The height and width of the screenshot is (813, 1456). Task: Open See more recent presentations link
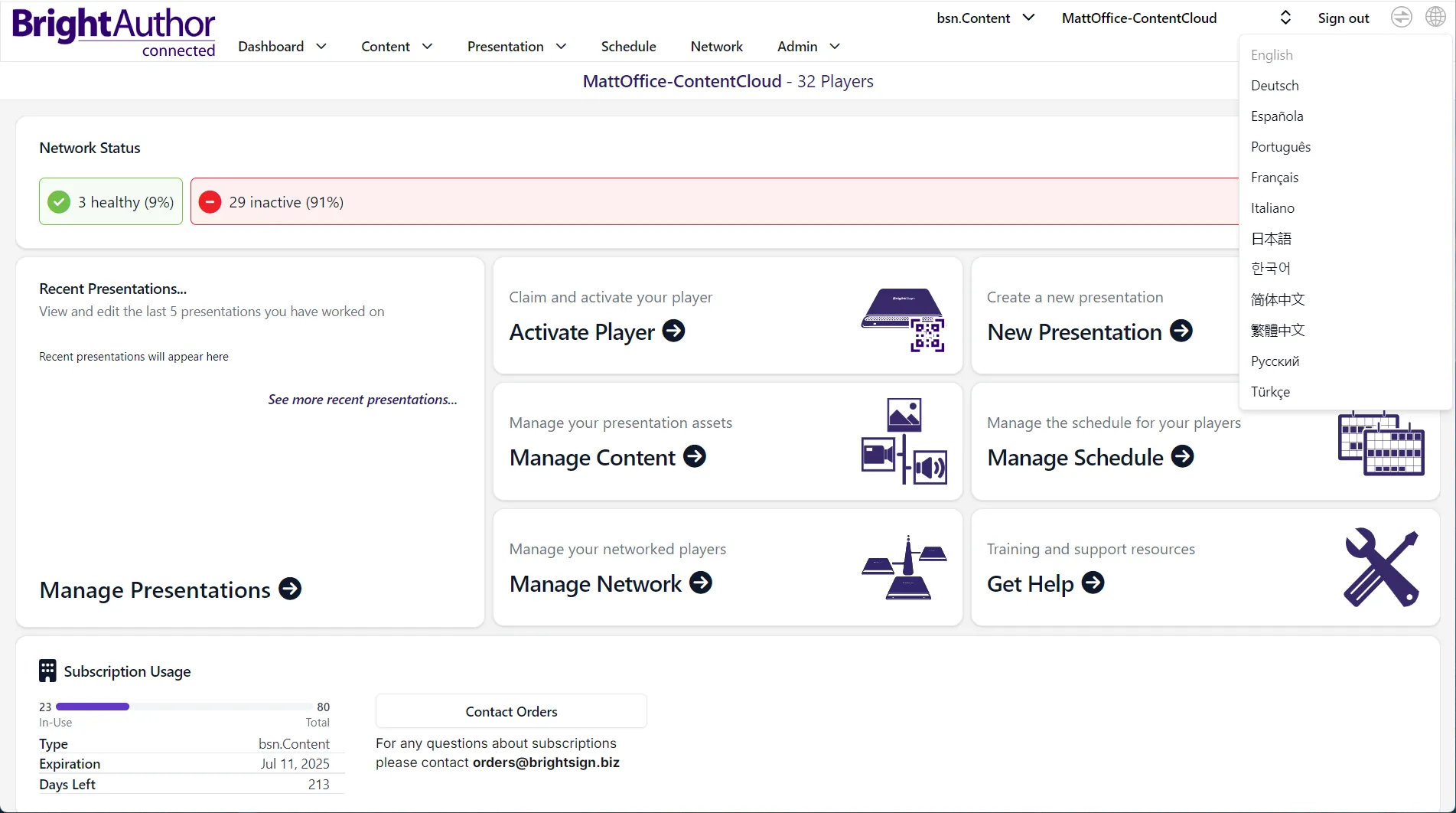(x=363, y=400)
